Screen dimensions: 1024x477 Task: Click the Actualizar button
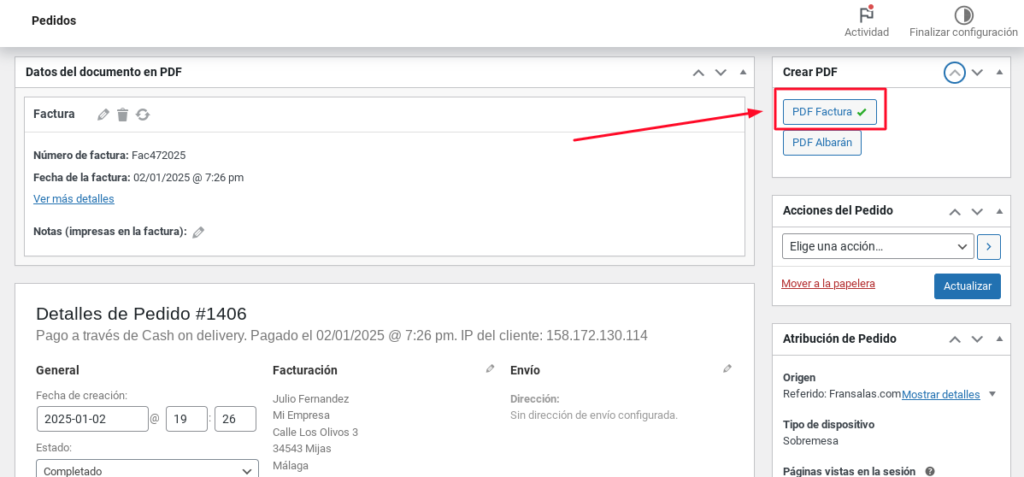pyautogui.click(x=967, y=286)
